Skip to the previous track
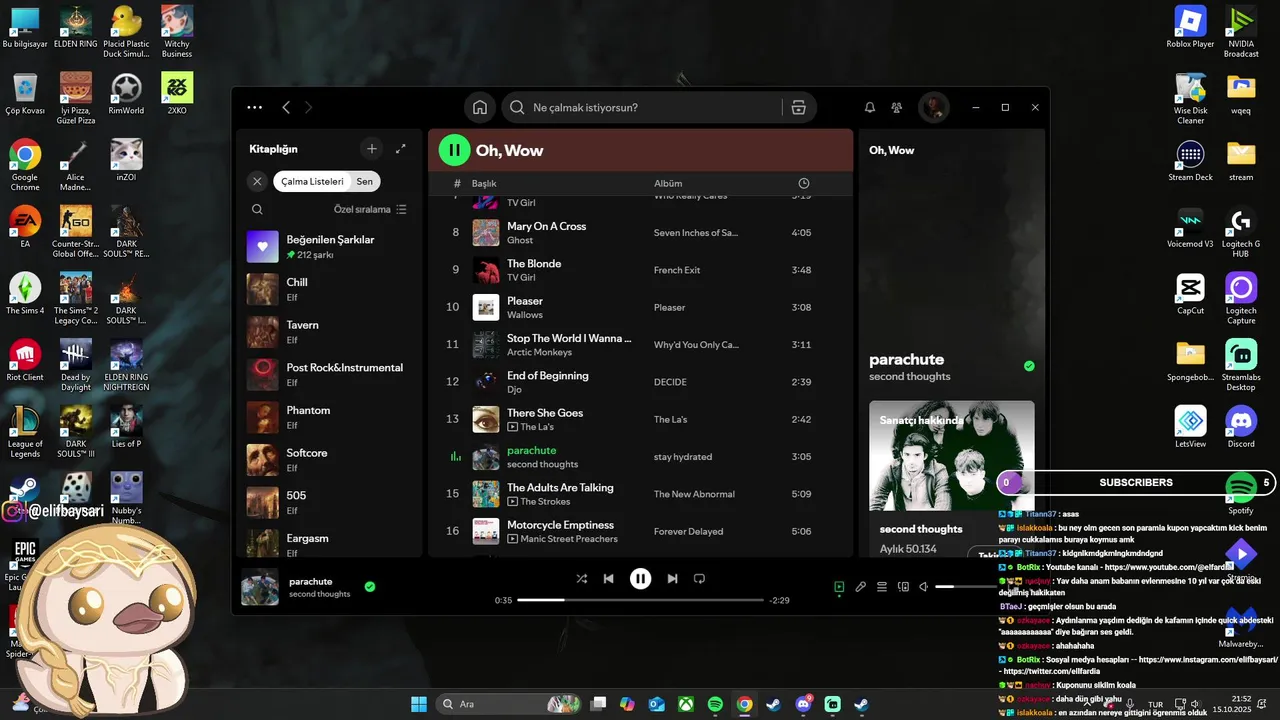The height and width of the screenshot is (720, 1280). point(608,579)
